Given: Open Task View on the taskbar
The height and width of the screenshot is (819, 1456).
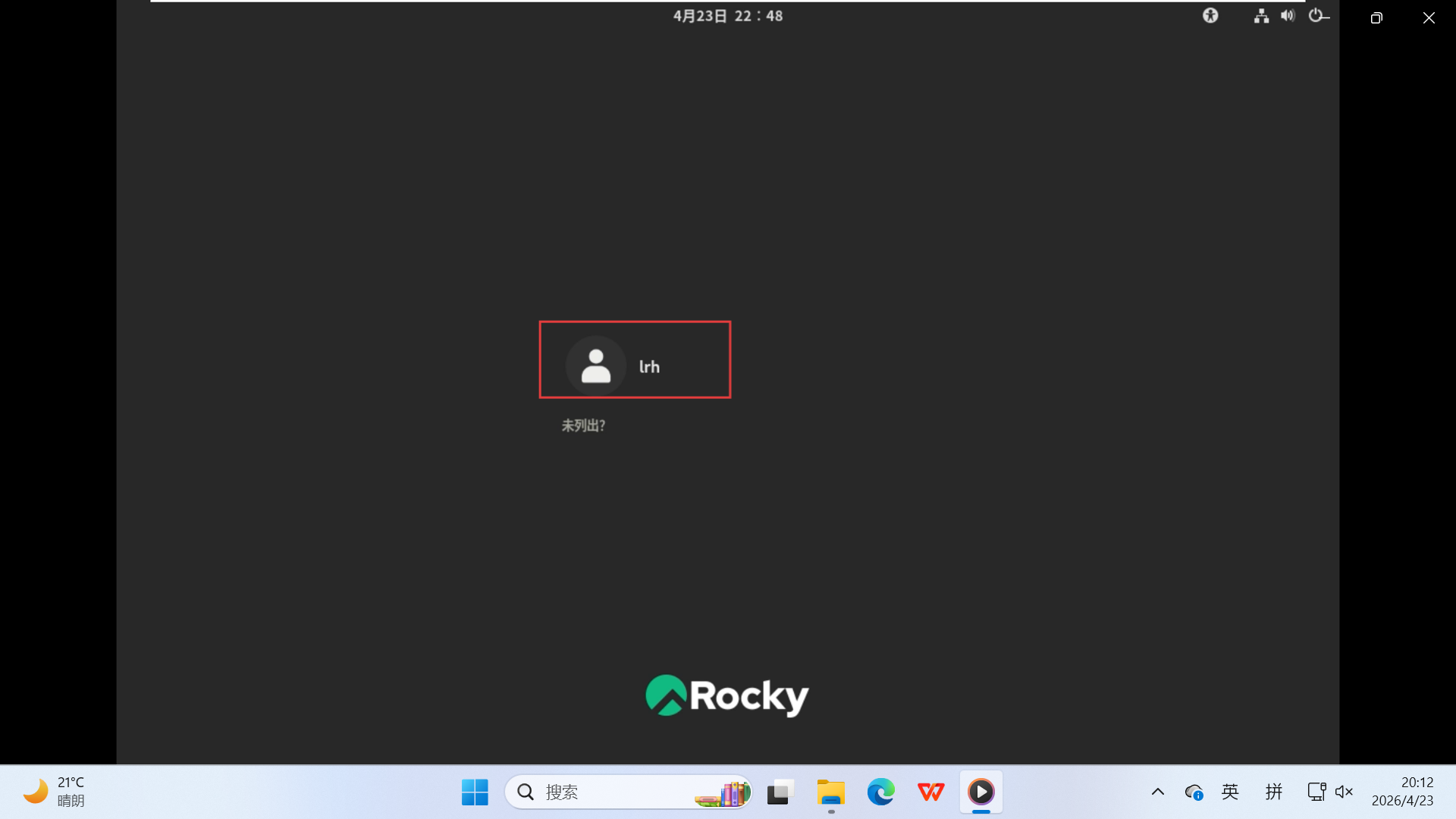Looking at the screenshot, I should [x=780, y=792].
